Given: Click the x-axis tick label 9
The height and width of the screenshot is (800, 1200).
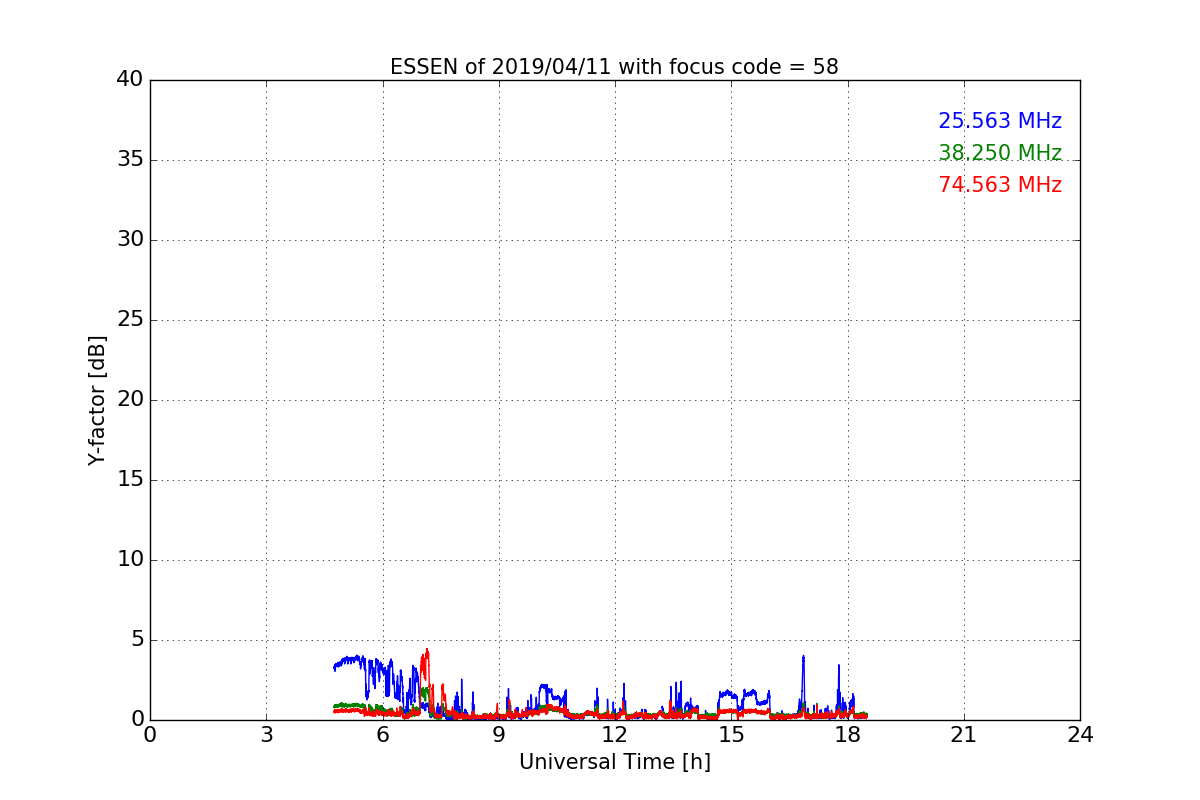Looking at the screenshot, I should (x=499, y=735).
